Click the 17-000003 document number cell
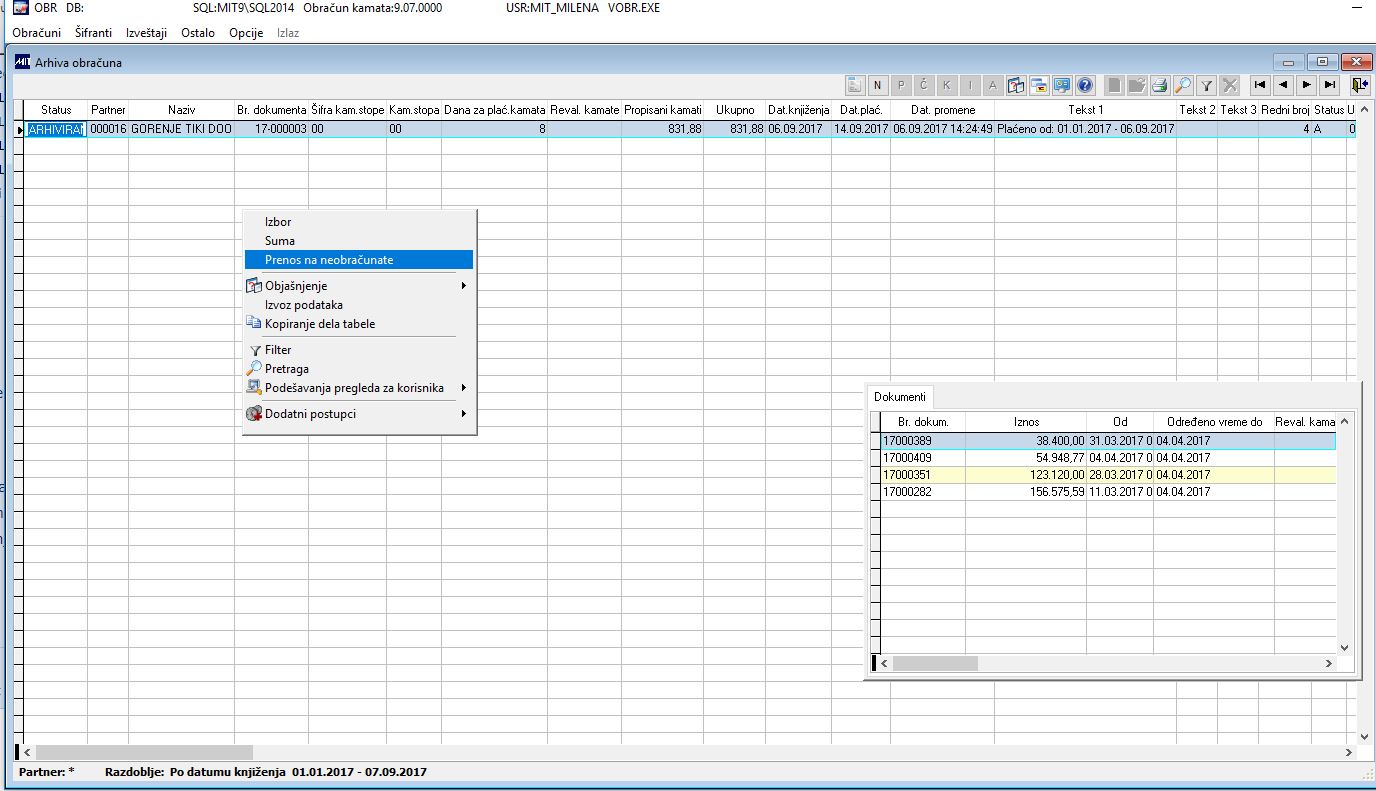Screen dimensions: 1376x791 point(271,129)
